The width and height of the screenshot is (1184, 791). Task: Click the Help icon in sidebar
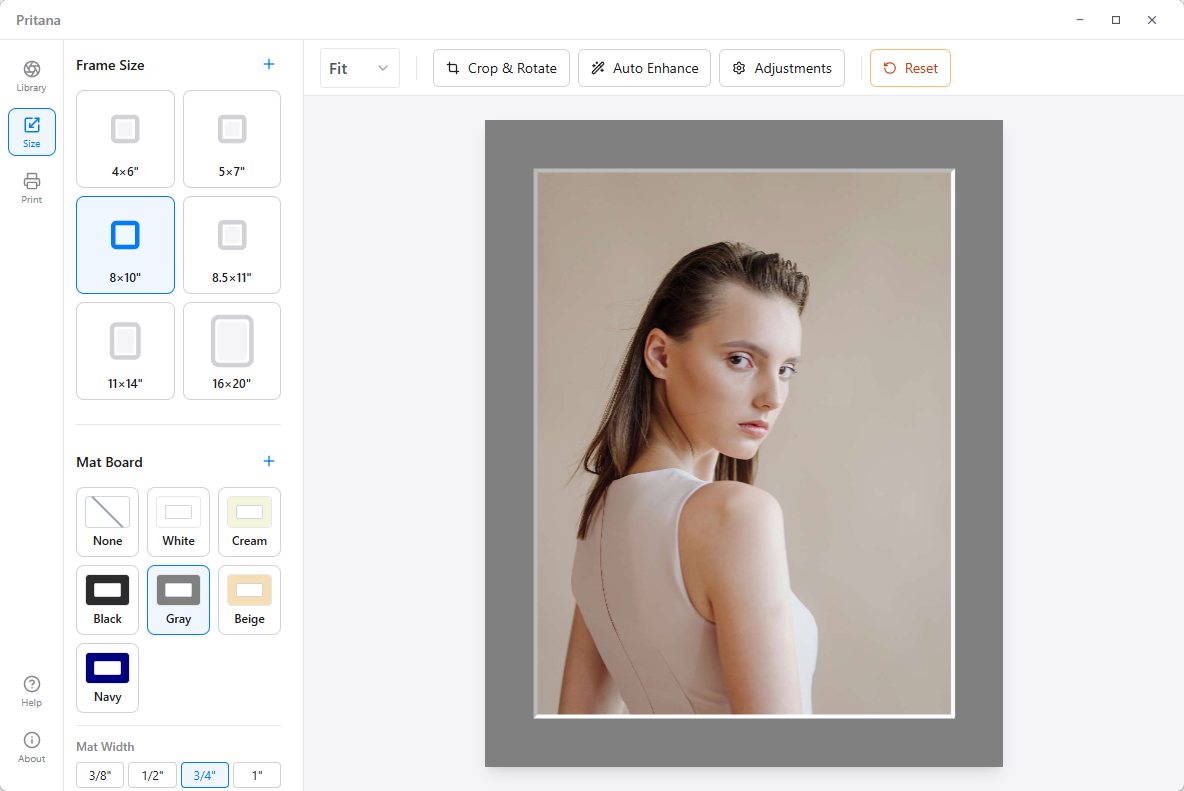(x=32, y=691)
